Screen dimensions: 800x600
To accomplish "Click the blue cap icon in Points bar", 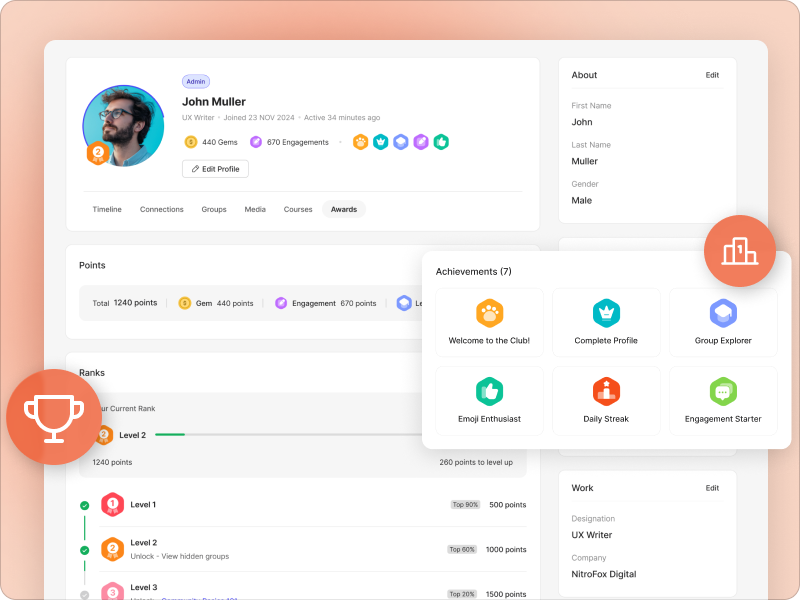I will click(404, 303).
